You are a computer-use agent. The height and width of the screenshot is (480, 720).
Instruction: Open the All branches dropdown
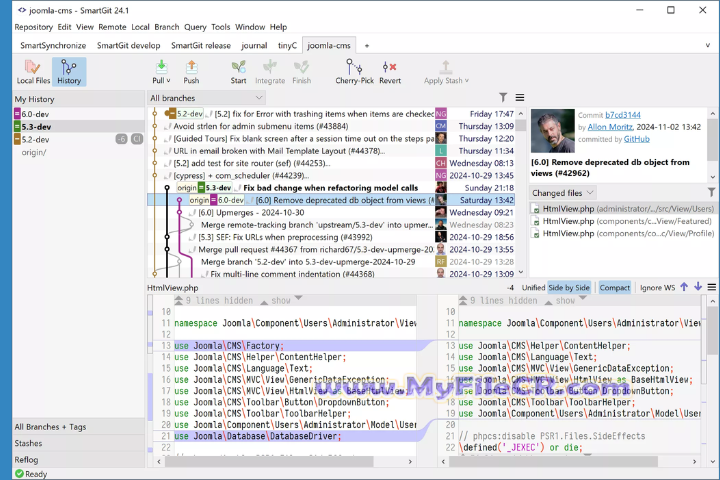pos(207,98)
